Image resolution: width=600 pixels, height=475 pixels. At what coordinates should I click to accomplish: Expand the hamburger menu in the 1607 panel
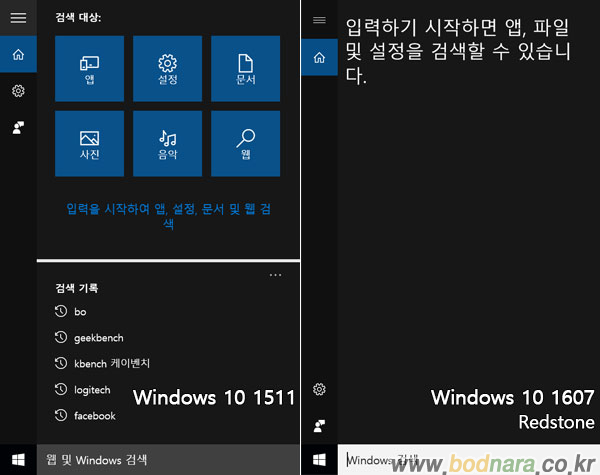click(x=319, y=19)
